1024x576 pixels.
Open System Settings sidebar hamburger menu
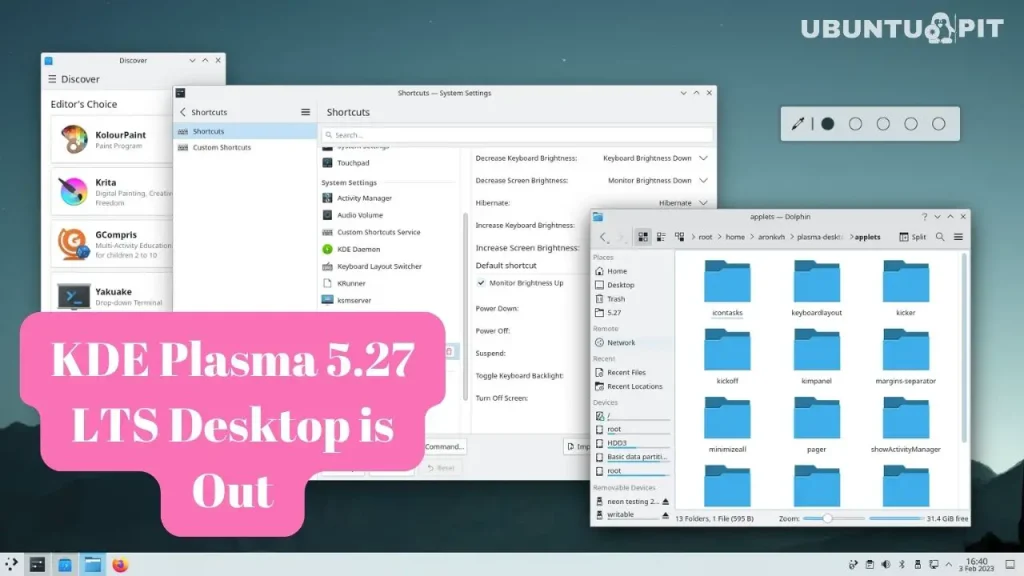pyautogui.click(x=305, y=112)
